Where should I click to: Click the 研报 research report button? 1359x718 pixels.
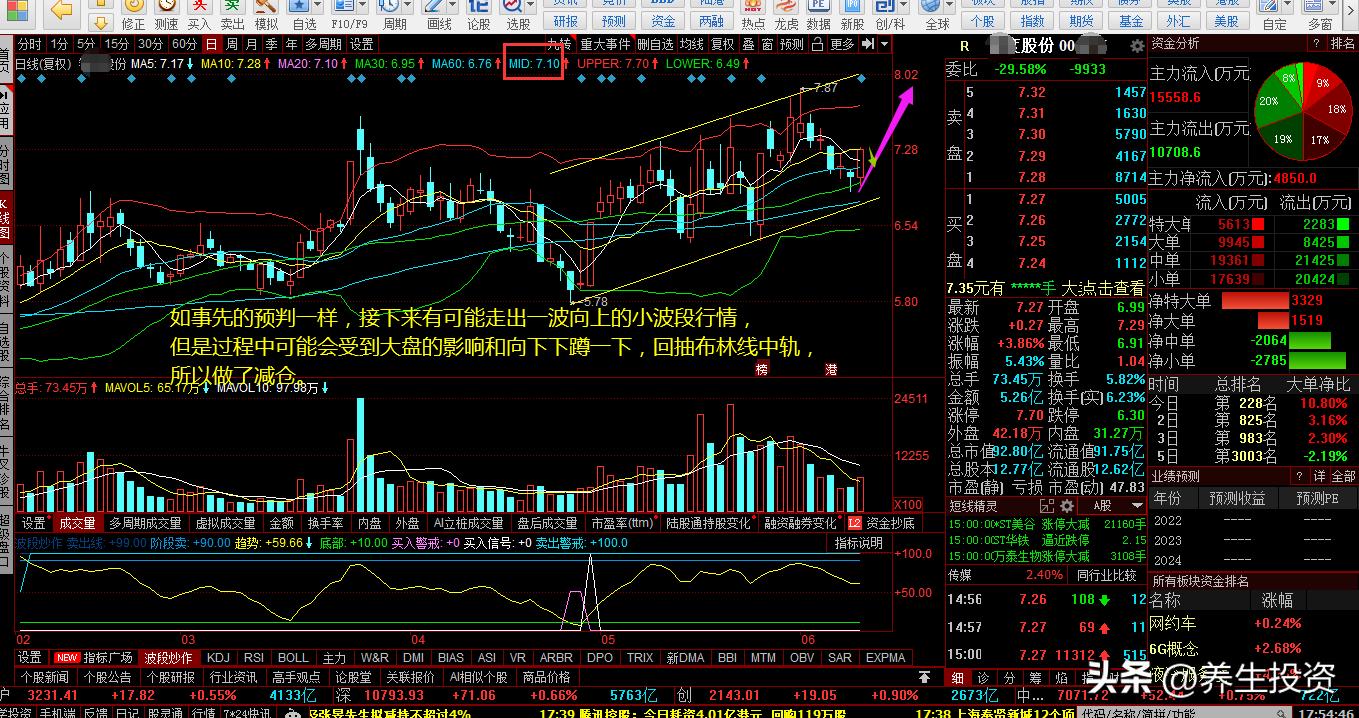(566, 20)
